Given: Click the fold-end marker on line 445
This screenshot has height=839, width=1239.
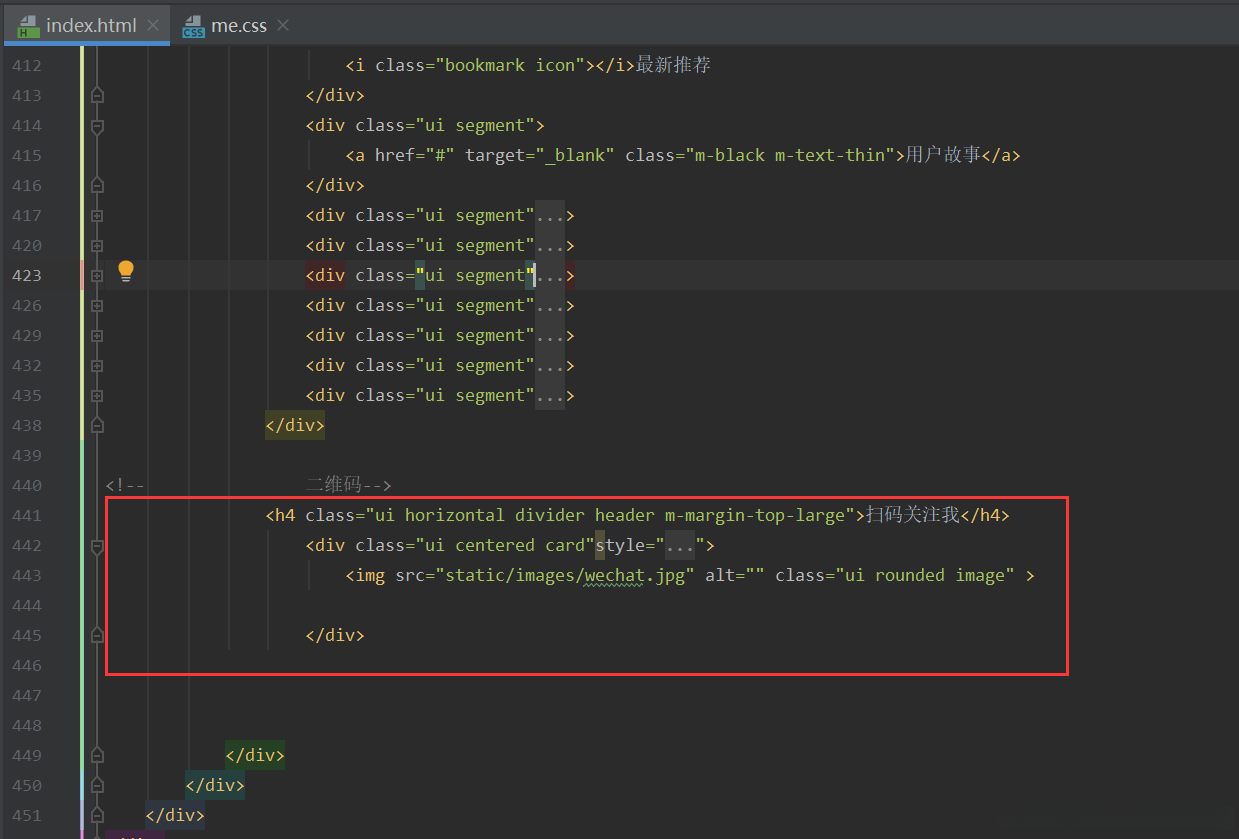Looking at the screenshot, I should click(x=97, y=635).
